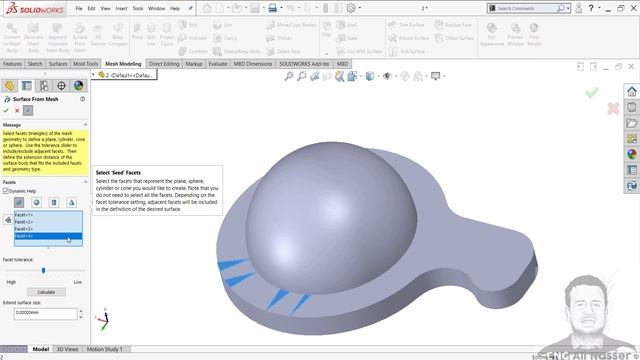The height and width of the screenshot is (360, 640).
Task: Switch to the Direct Editing tab
Action: (x=164, y=64)
